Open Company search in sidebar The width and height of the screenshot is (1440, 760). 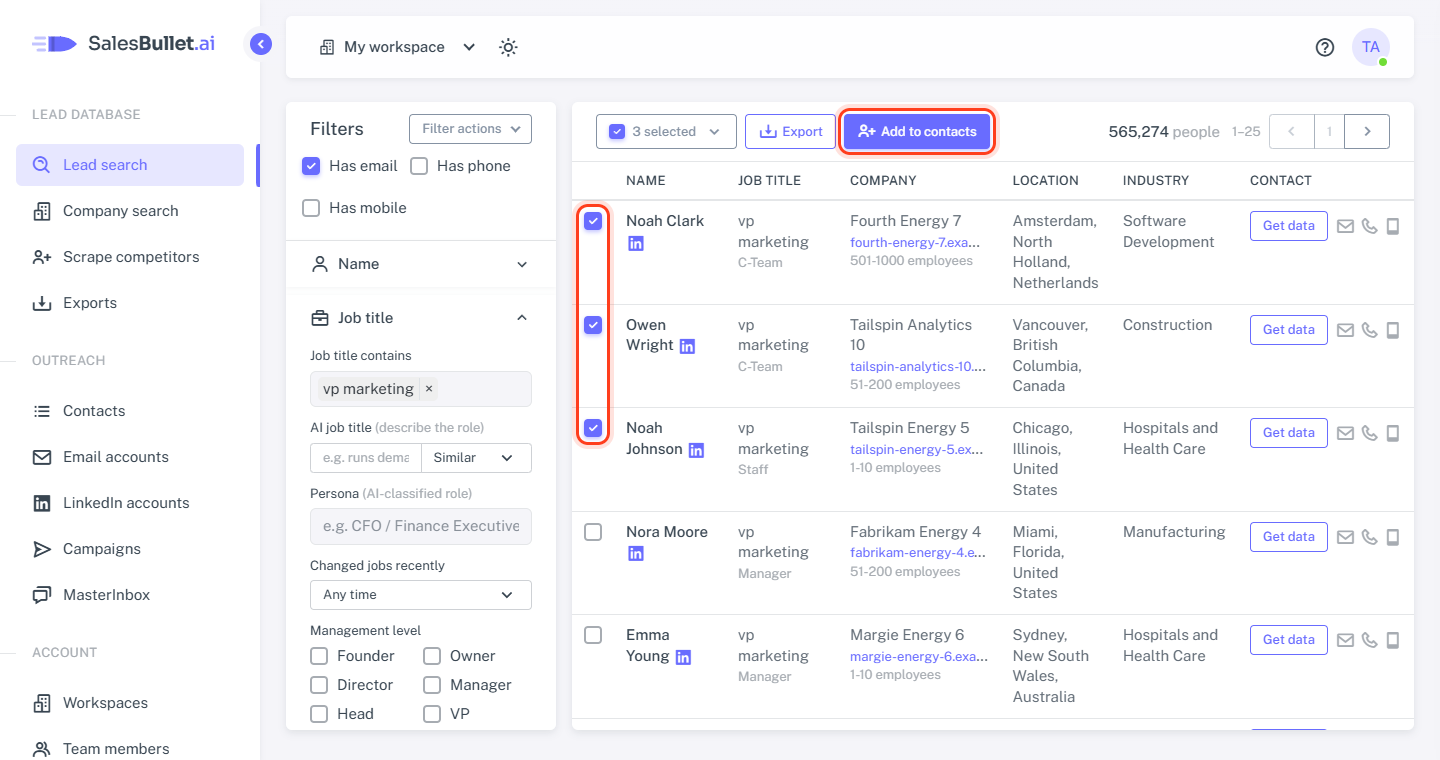(x=130, y=211)
